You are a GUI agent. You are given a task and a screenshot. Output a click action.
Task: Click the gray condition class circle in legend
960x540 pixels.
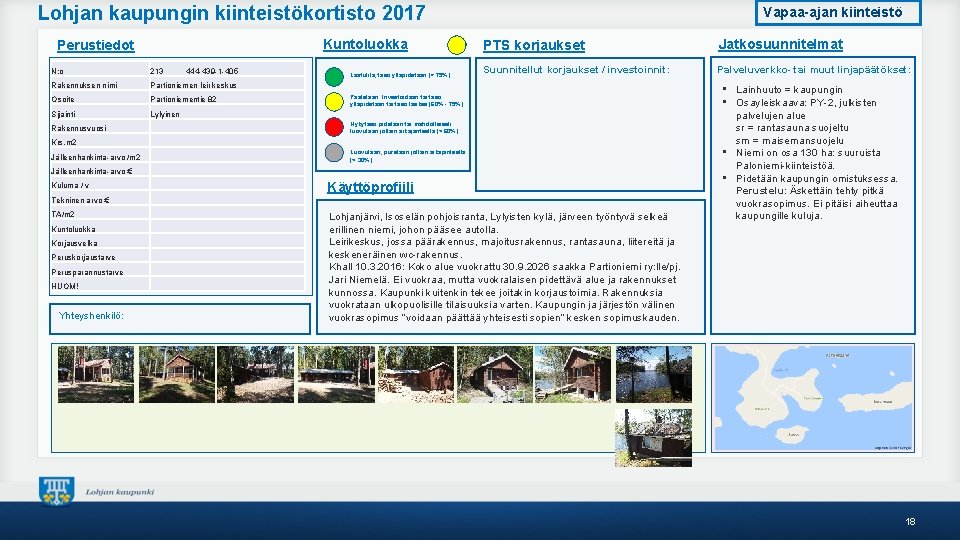coord(334,152)
